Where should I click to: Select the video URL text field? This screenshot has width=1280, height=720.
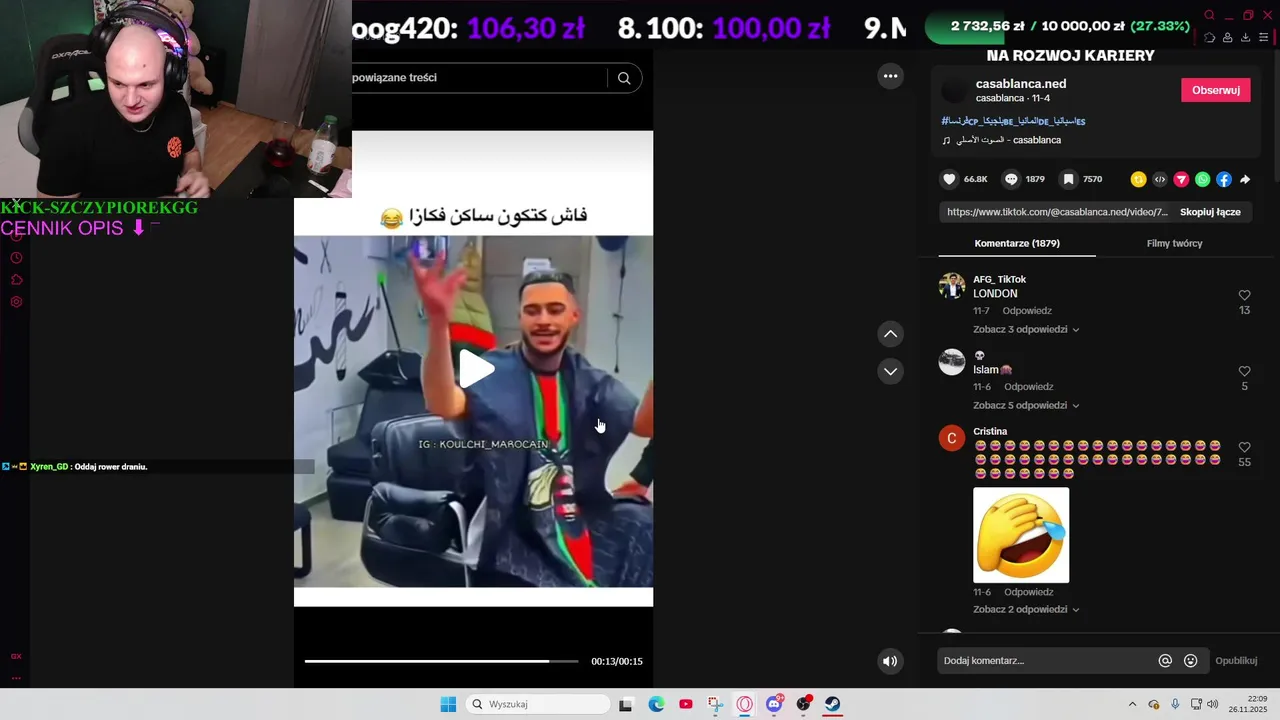click(x=1057, y=212)
